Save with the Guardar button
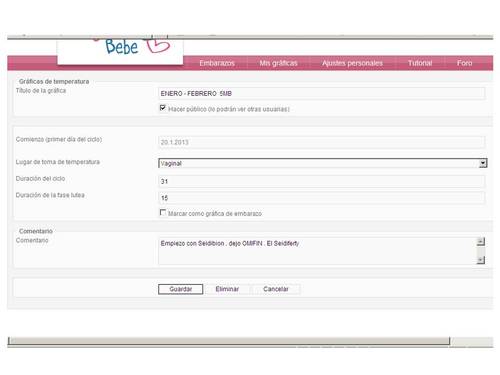 pos(180,289)
